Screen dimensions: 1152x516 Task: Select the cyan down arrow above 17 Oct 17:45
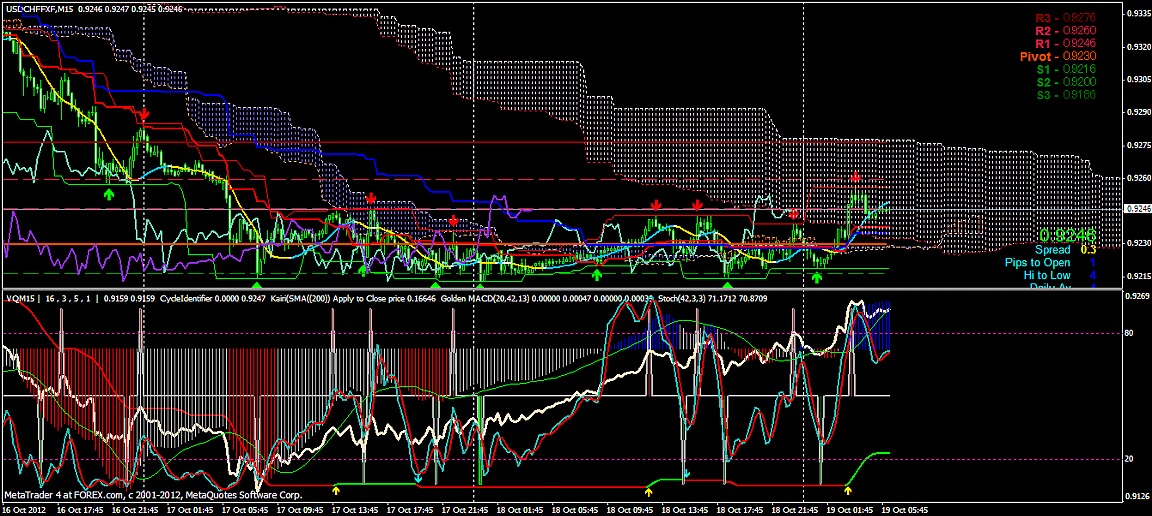(418, 478)
